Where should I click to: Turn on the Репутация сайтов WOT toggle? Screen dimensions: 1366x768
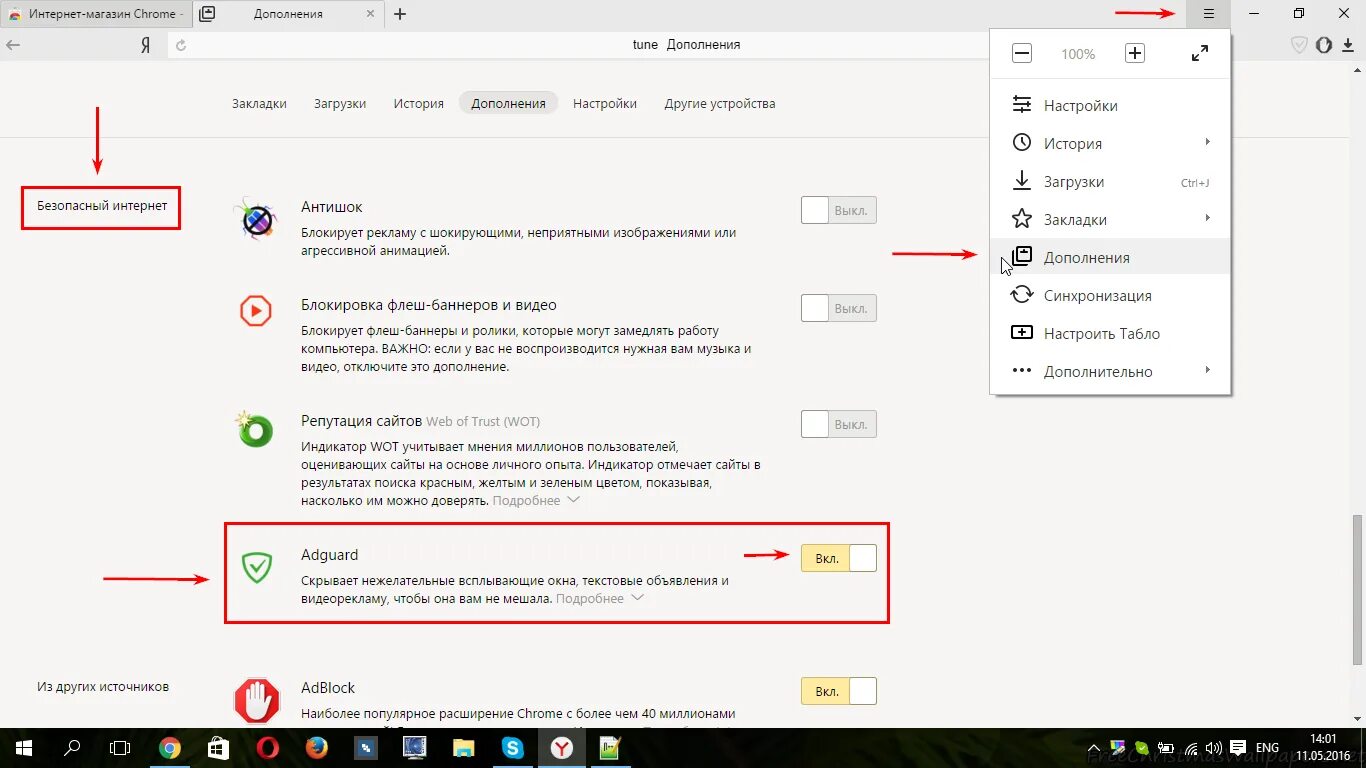[839, 424]
